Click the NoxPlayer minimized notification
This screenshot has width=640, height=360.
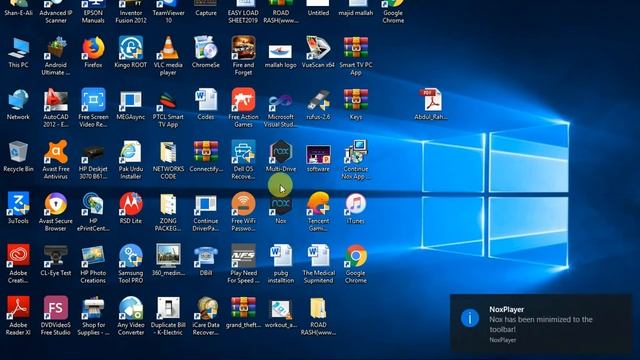click(x=541, y=323)
